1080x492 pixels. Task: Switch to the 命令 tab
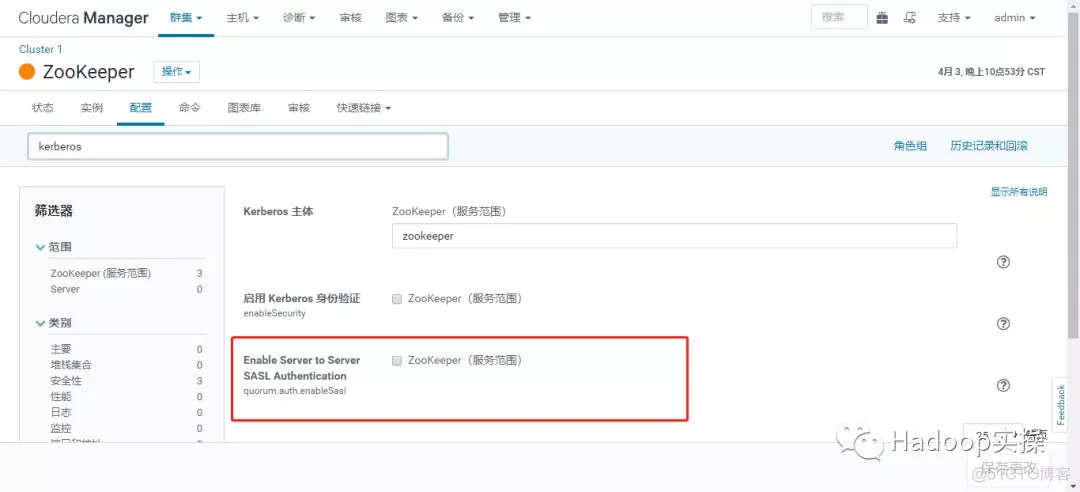tap(189, 108)
